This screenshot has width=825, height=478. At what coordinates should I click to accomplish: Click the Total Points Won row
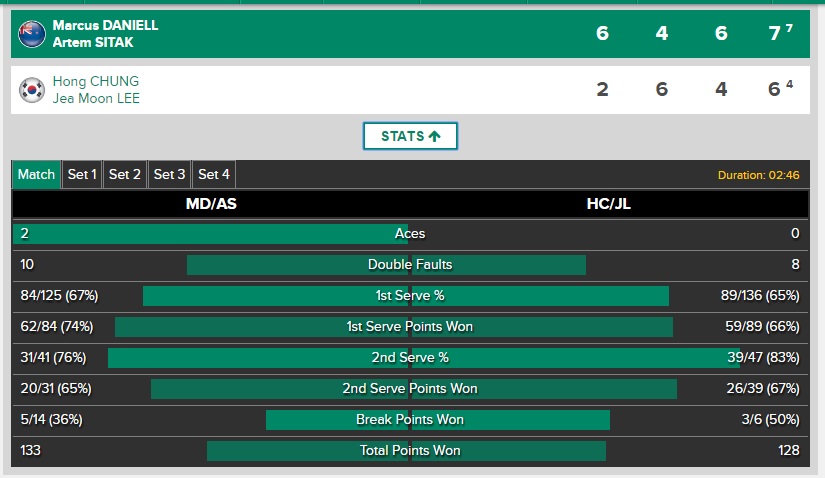410,451
